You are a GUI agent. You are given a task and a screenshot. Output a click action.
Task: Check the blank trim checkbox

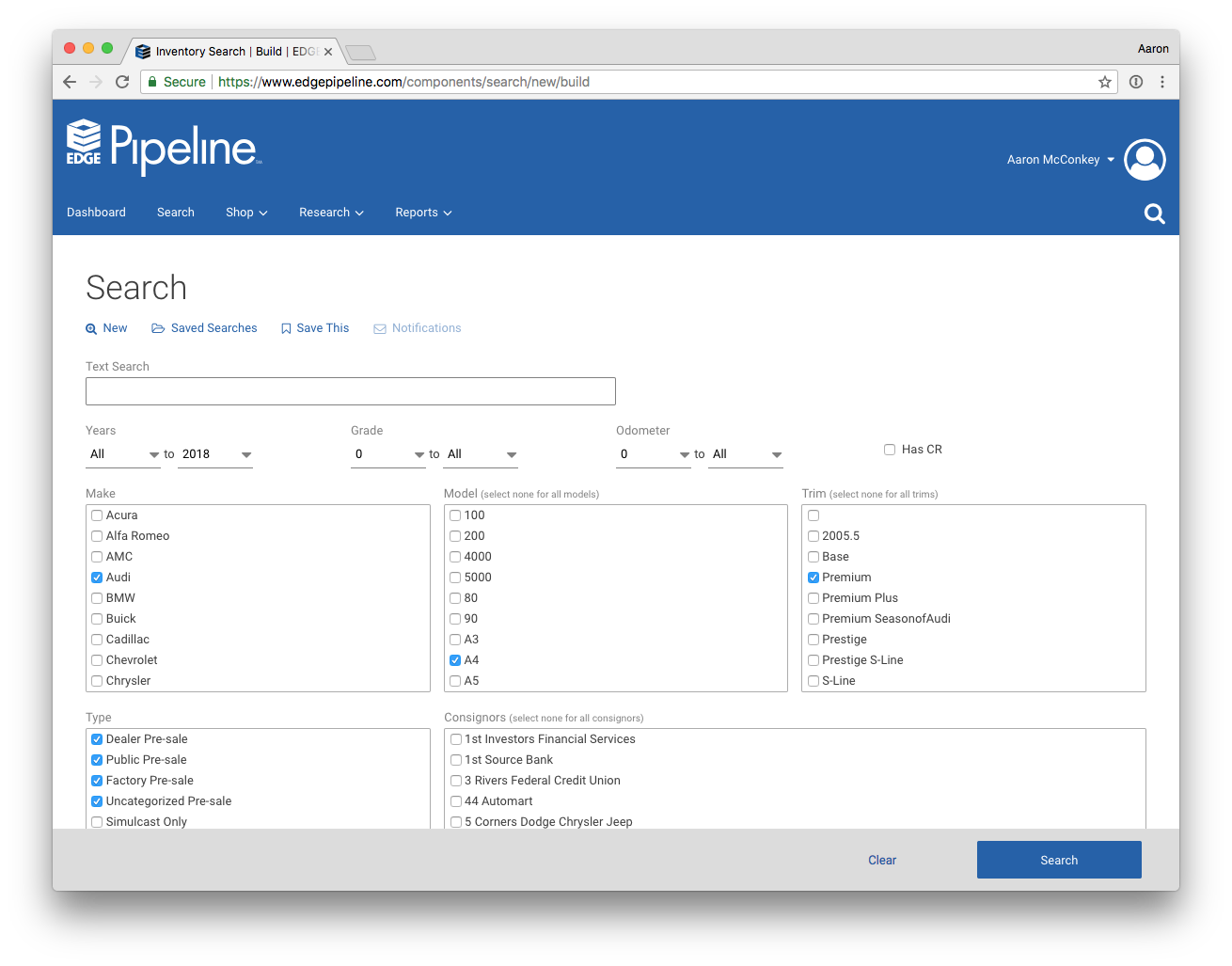click(x=813, y=515)
